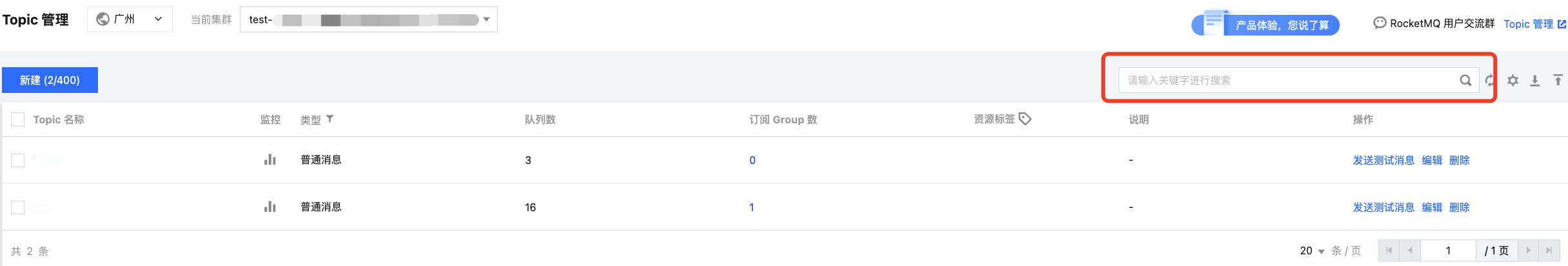Click the resource tag icon in header

click(x=1025, y=119)
